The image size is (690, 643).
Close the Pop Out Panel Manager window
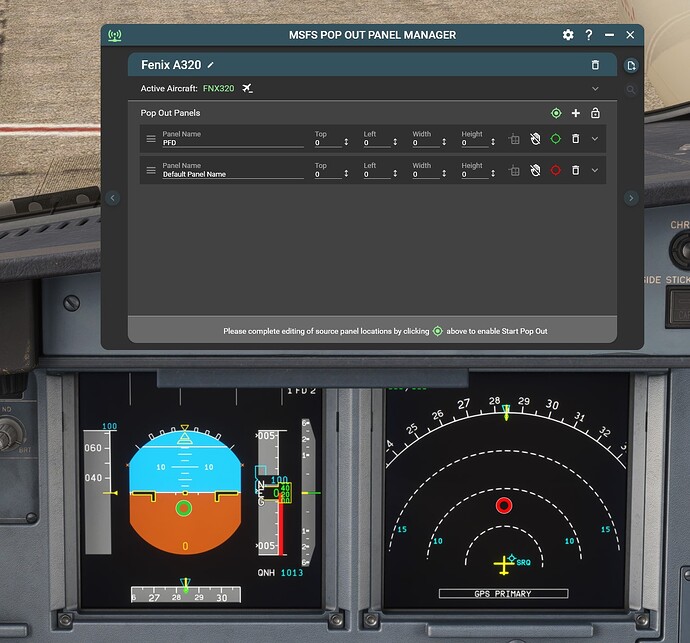630,35
